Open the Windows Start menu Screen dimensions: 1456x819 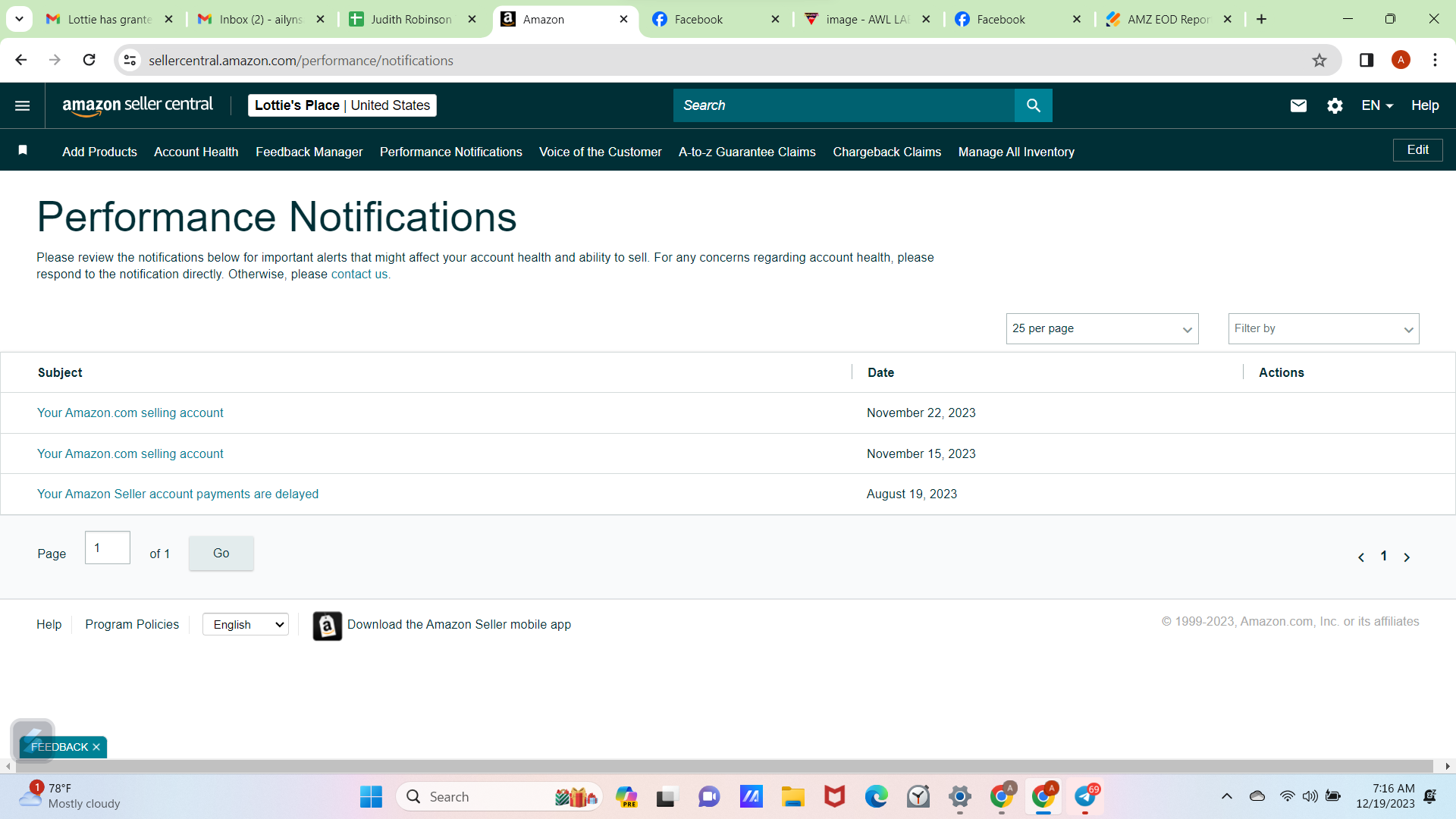pyautogui.click(x=371, y=796)
